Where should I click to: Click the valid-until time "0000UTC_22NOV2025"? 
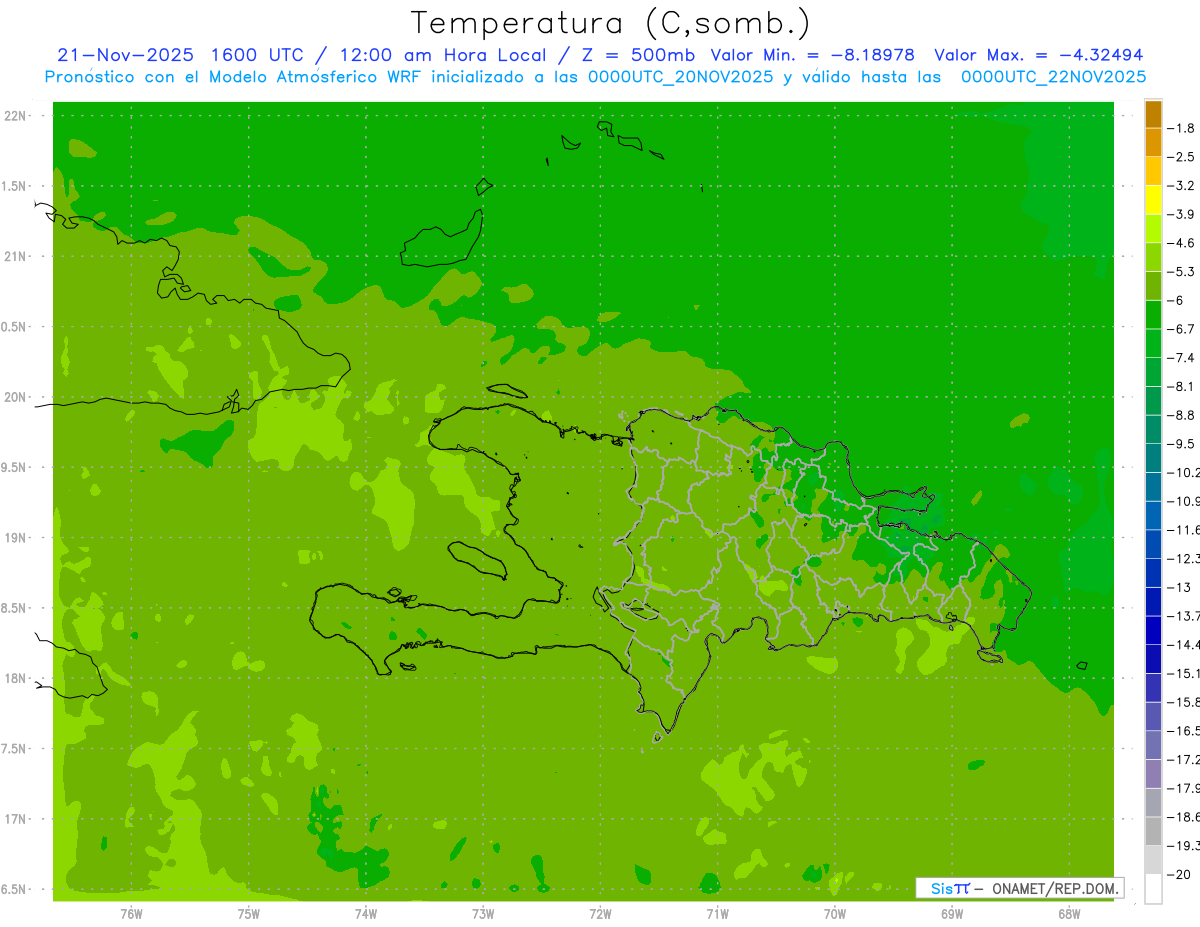(1054, 77)
